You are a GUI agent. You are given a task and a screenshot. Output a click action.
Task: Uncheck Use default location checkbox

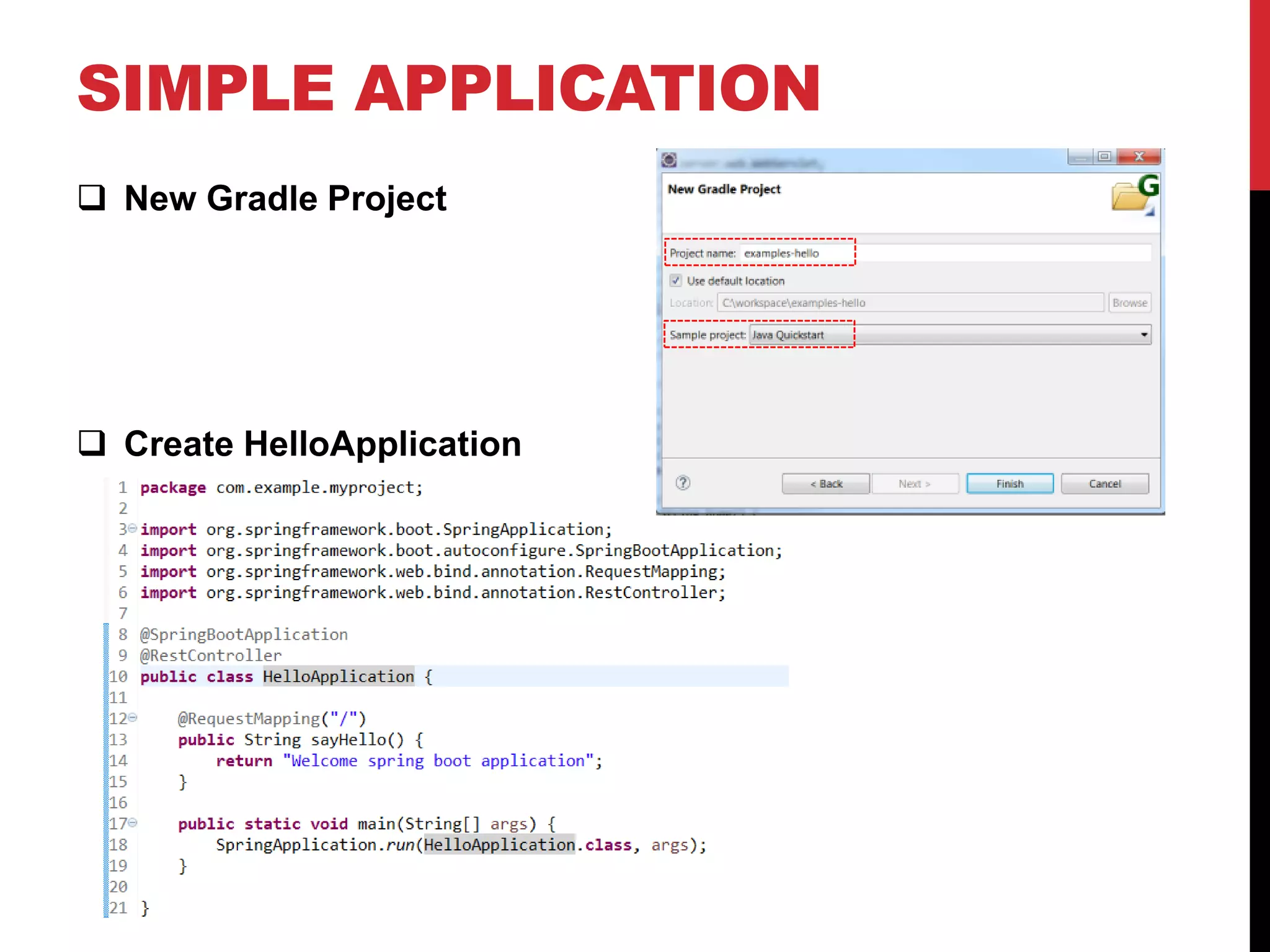pyautogui.click(x=676, y=281)
